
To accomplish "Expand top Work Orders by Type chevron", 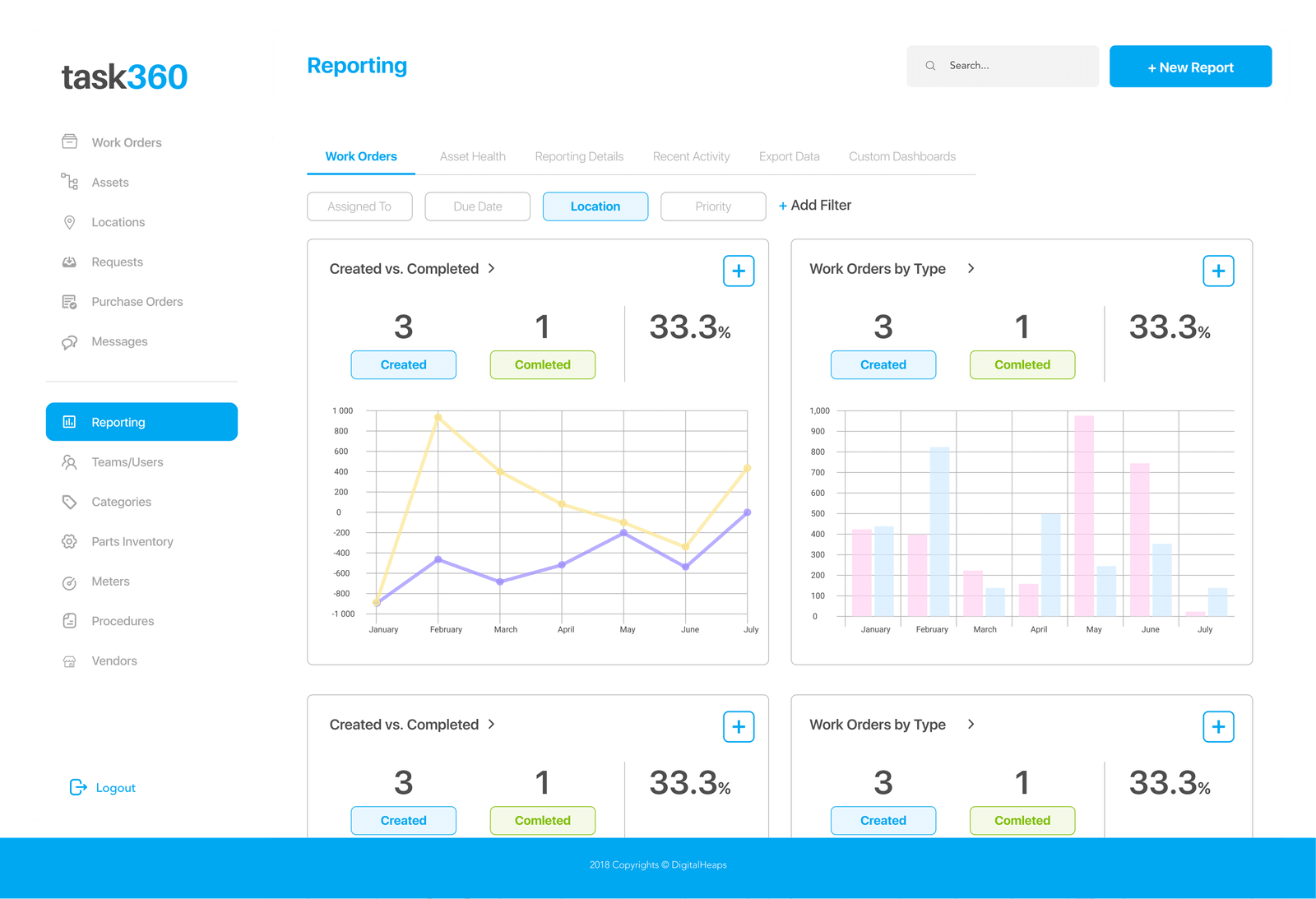I will tap(971, 269).
